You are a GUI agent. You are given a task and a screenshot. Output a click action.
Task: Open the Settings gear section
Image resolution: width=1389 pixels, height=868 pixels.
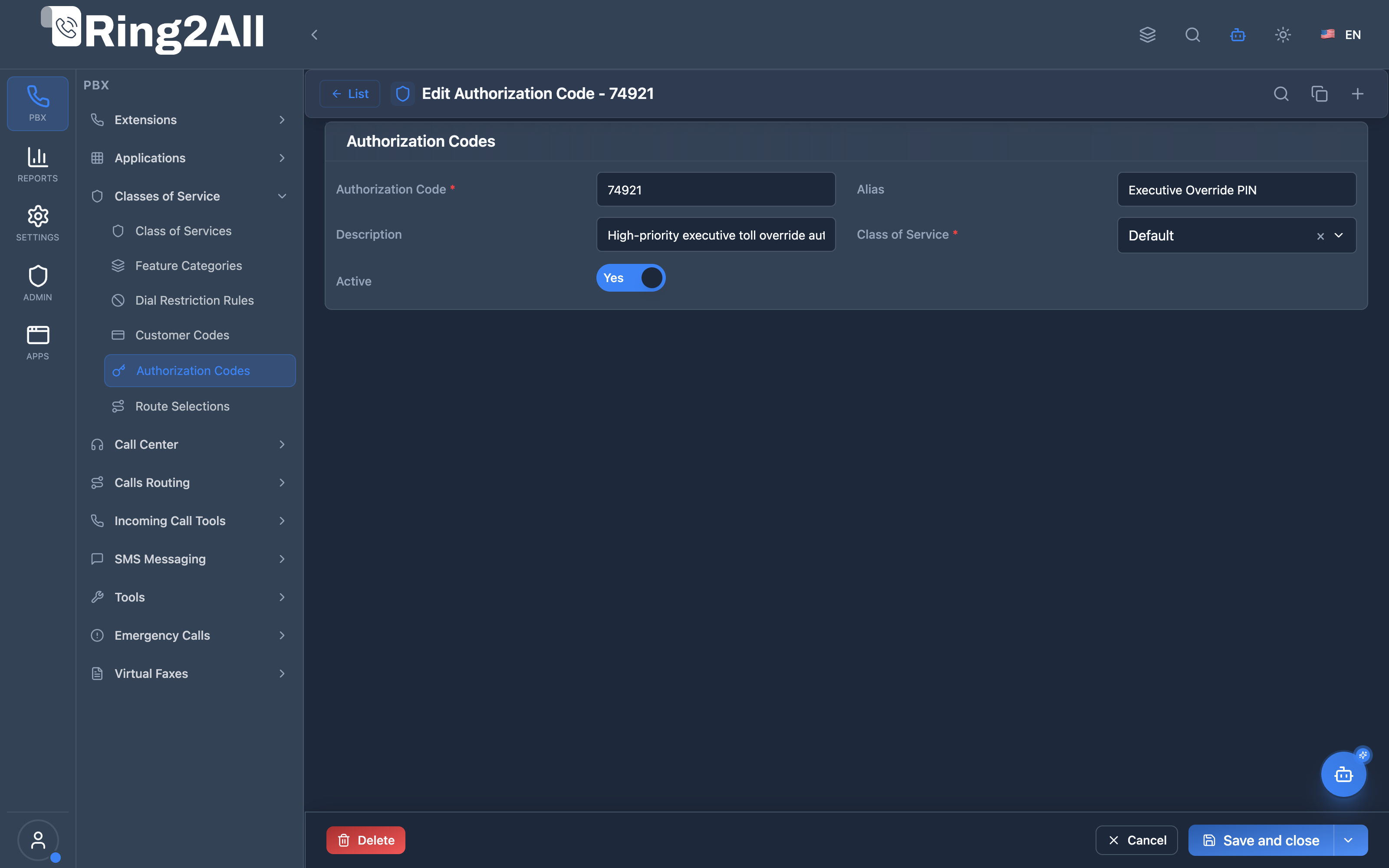pos(37,224)
